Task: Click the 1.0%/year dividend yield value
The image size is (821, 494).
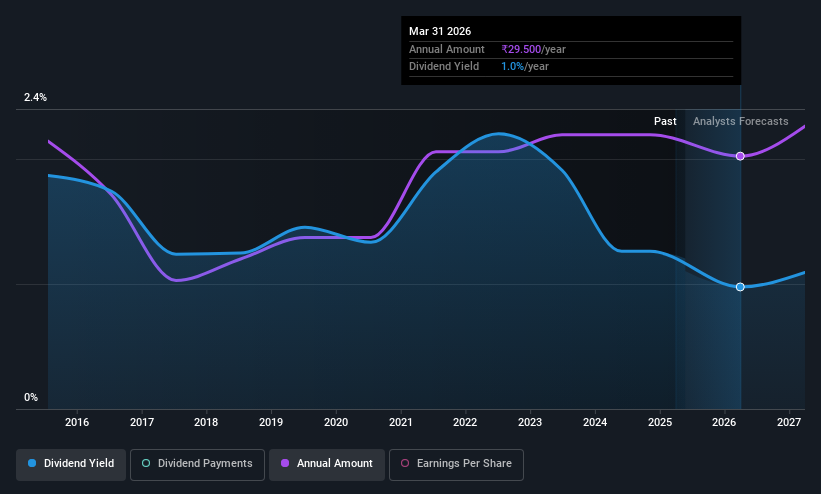Action: pos(525,67)
